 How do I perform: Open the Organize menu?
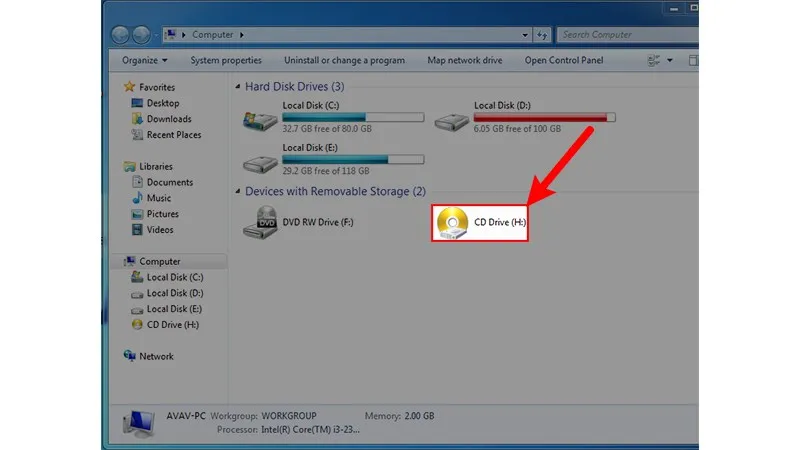144,60
